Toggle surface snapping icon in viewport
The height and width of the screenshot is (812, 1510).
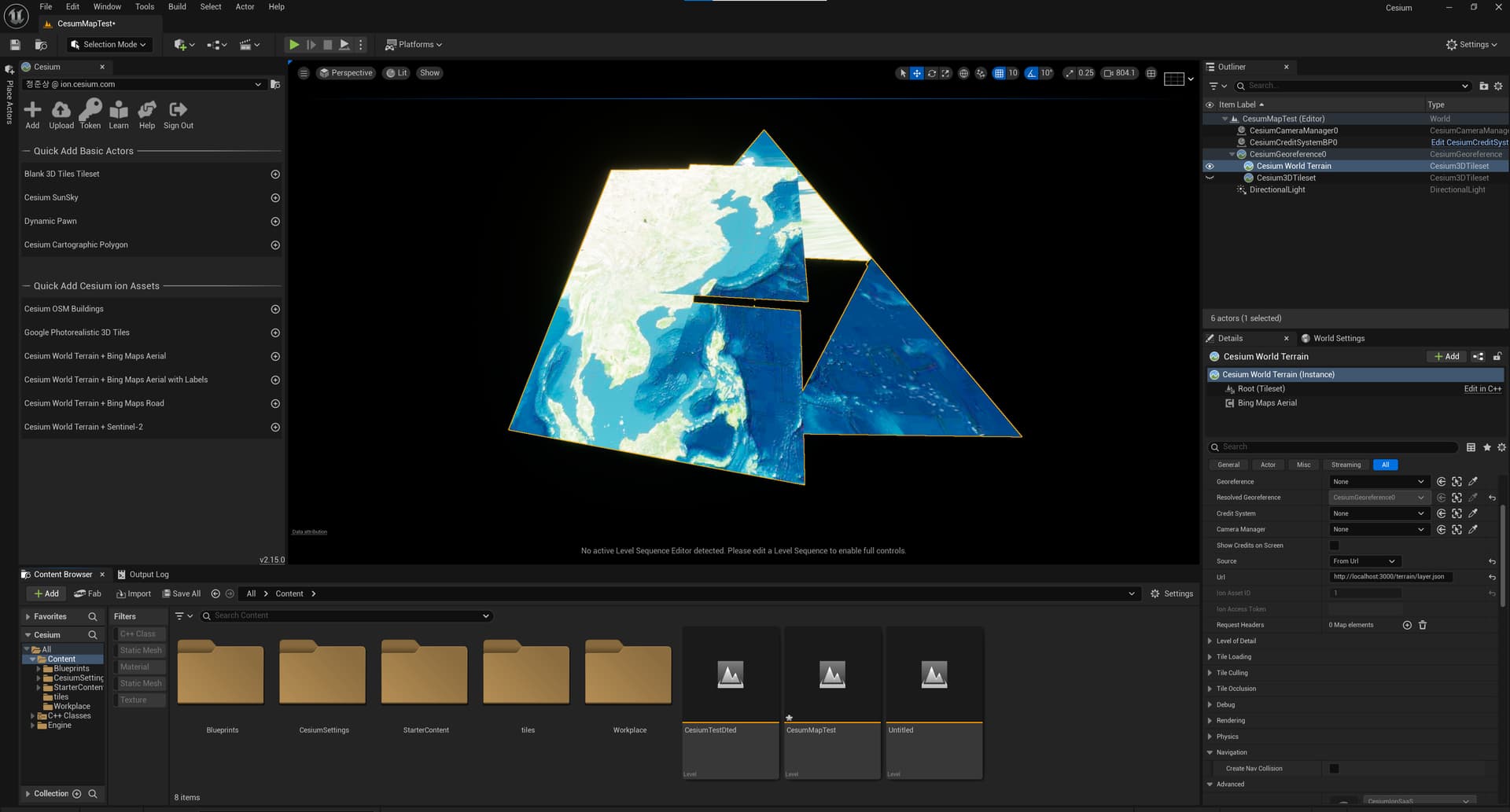[x=981, y=73]
